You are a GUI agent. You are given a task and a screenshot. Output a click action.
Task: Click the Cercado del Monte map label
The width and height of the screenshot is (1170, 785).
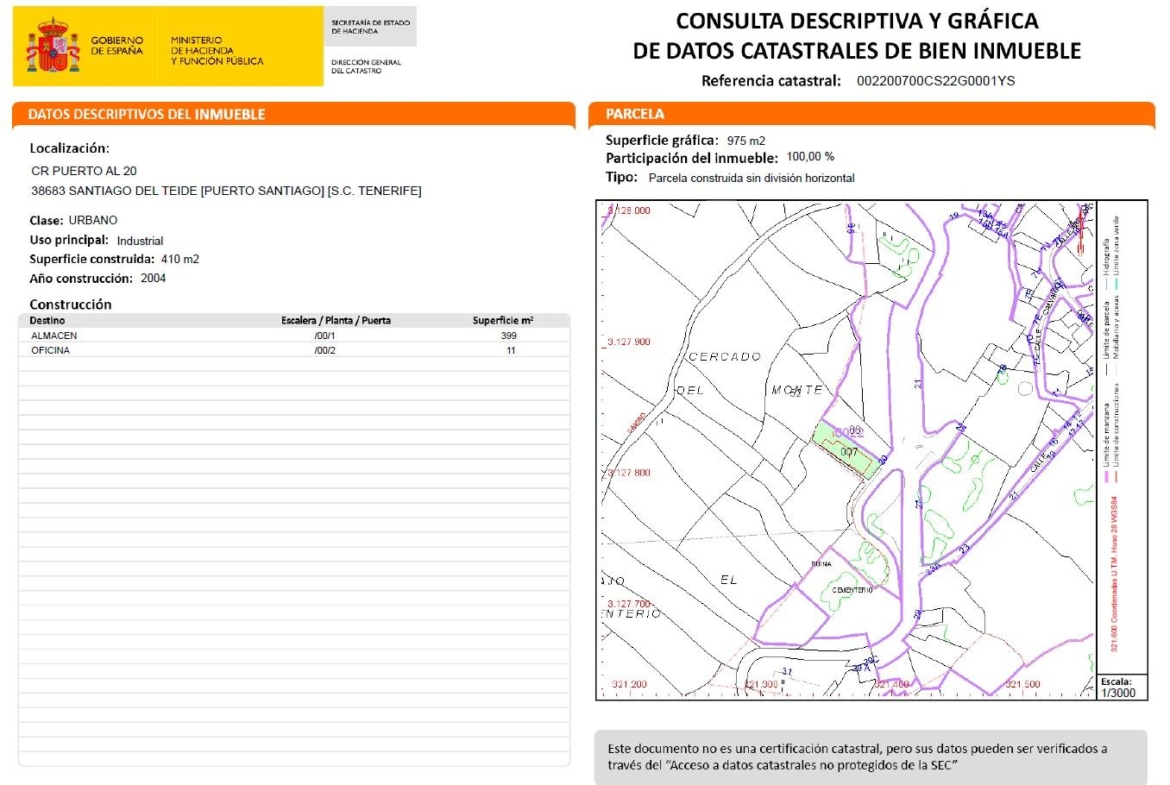(x=725, y=357)
